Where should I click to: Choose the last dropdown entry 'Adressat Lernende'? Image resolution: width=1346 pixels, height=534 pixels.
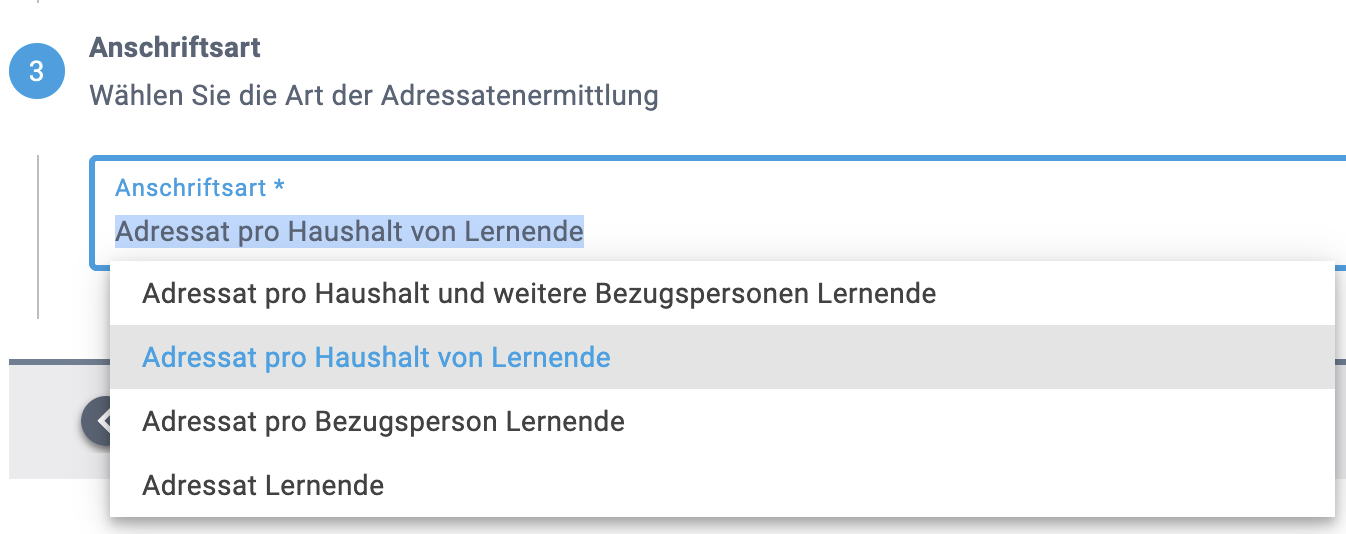click(263, 486)
